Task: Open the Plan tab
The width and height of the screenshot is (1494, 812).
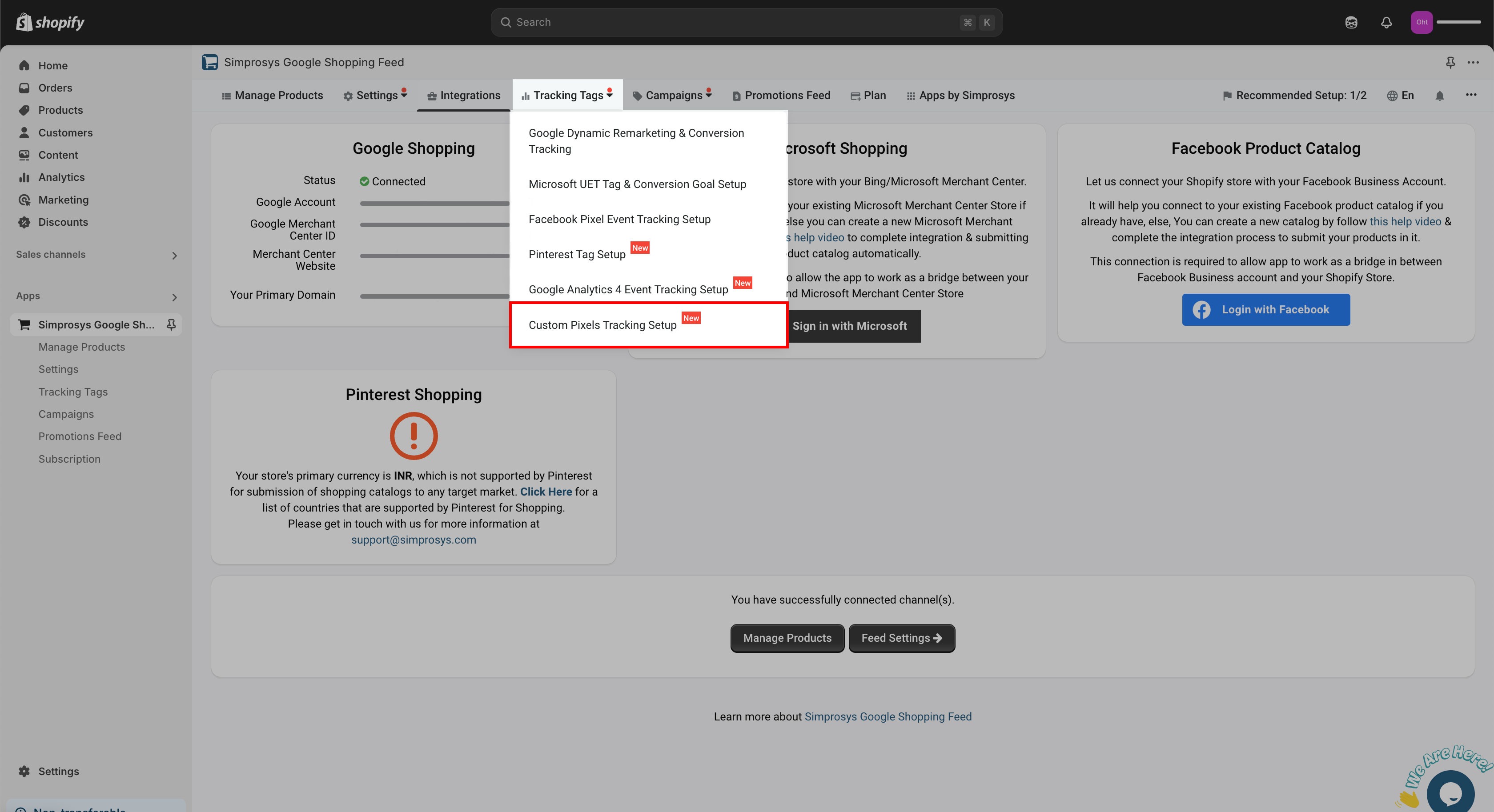Action: point(868,96)
